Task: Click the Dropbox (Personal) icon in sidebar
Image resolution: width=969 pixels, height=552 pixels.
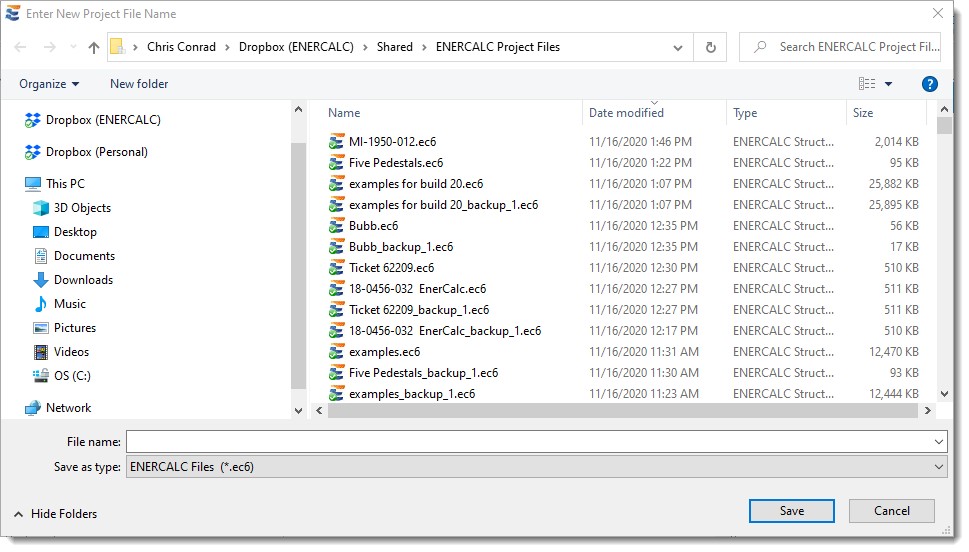Action: (x=33, y=152)
